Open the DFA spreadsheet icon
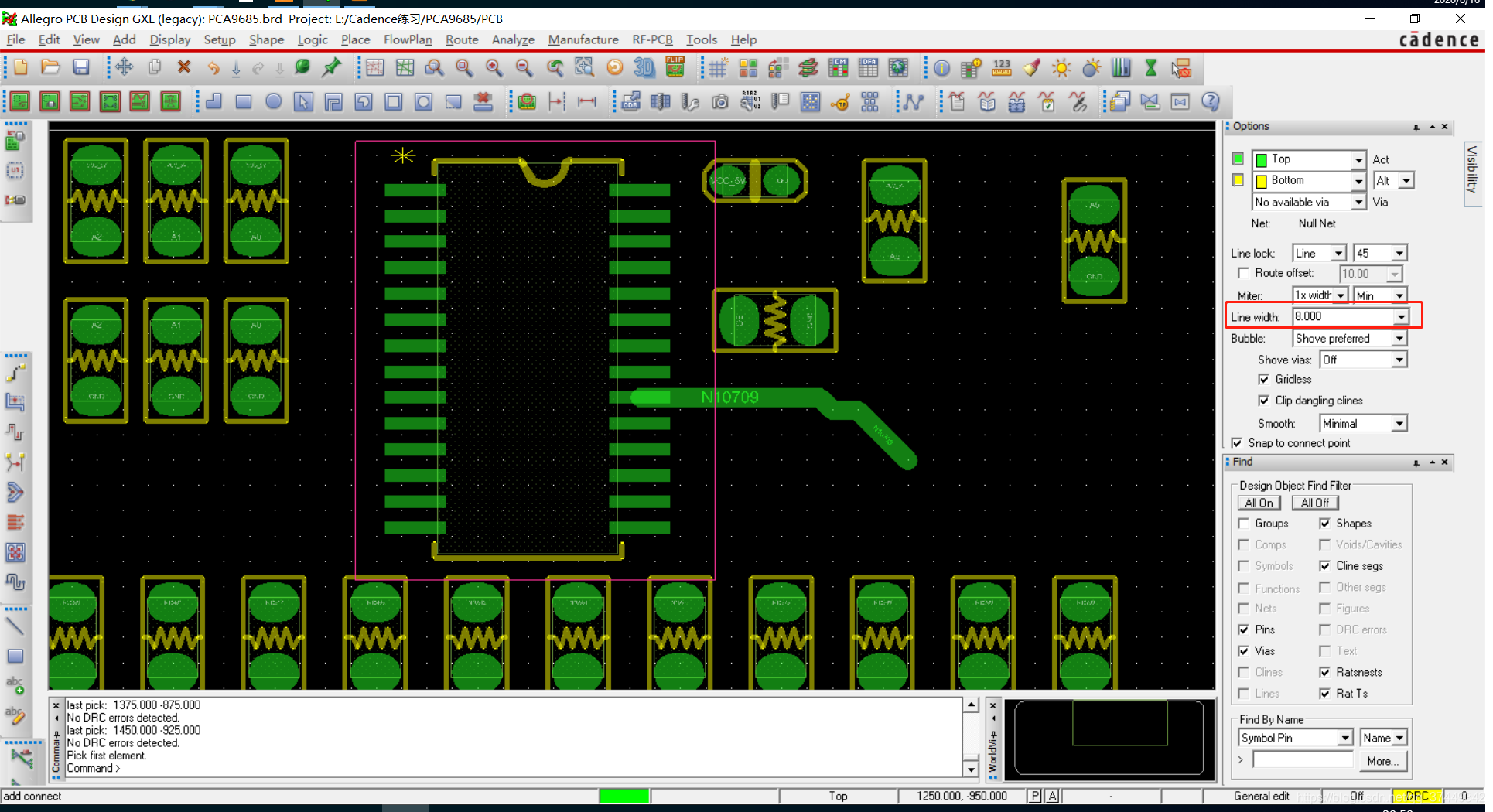 click(868, 68)
